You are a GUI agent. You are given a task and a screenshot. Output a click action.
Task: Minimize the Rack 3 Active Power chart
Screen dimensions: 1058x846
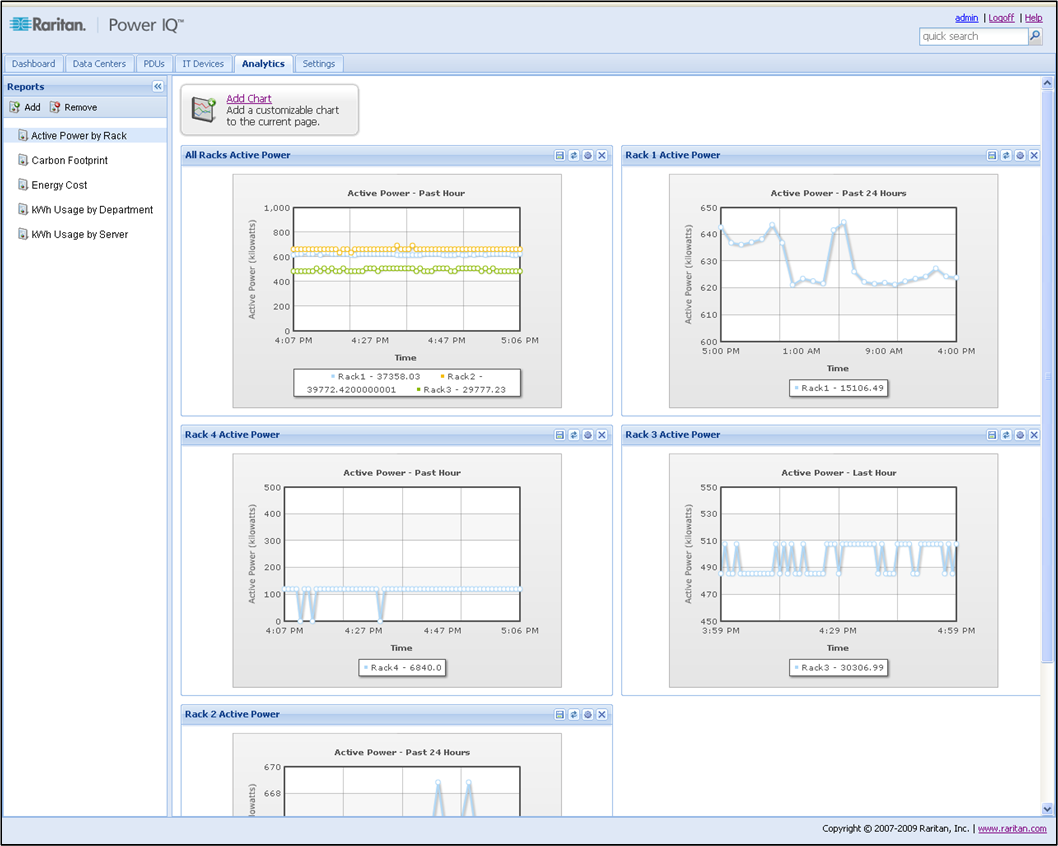point(992,435)
